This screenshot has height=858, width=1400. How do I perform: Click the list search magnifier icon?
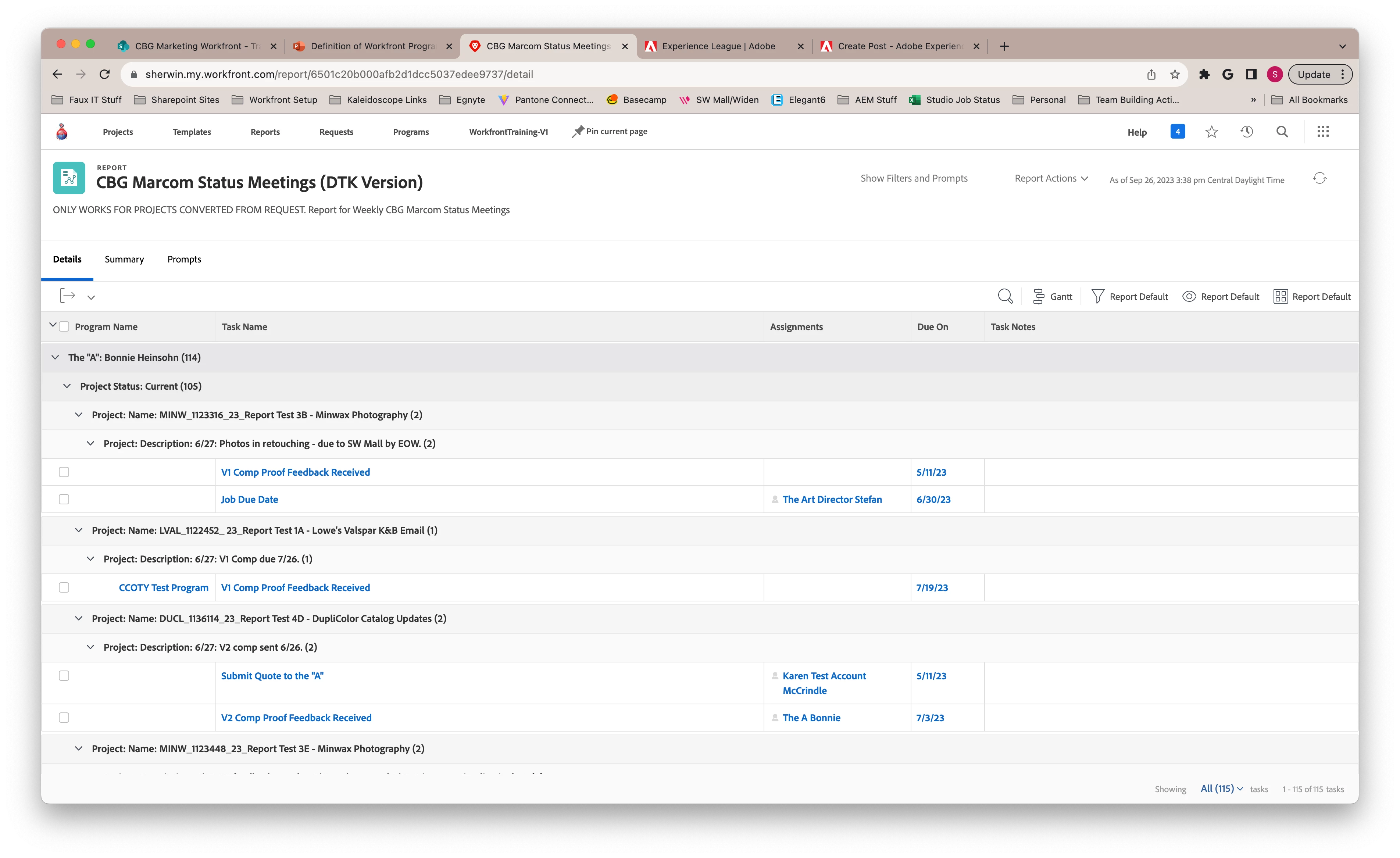pos(1005,296)
